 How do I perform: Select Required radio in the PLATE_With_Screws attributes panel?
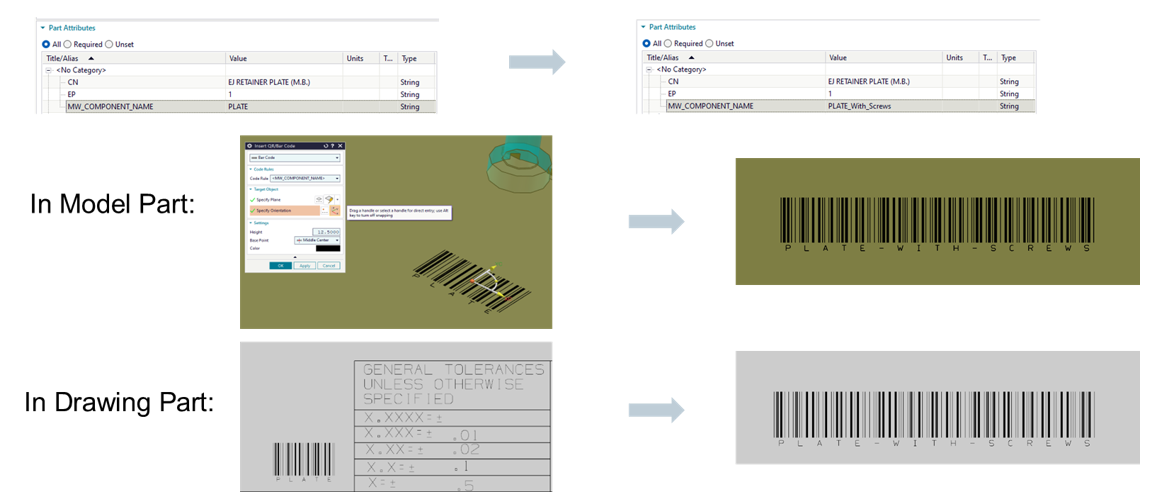[667, 43]
